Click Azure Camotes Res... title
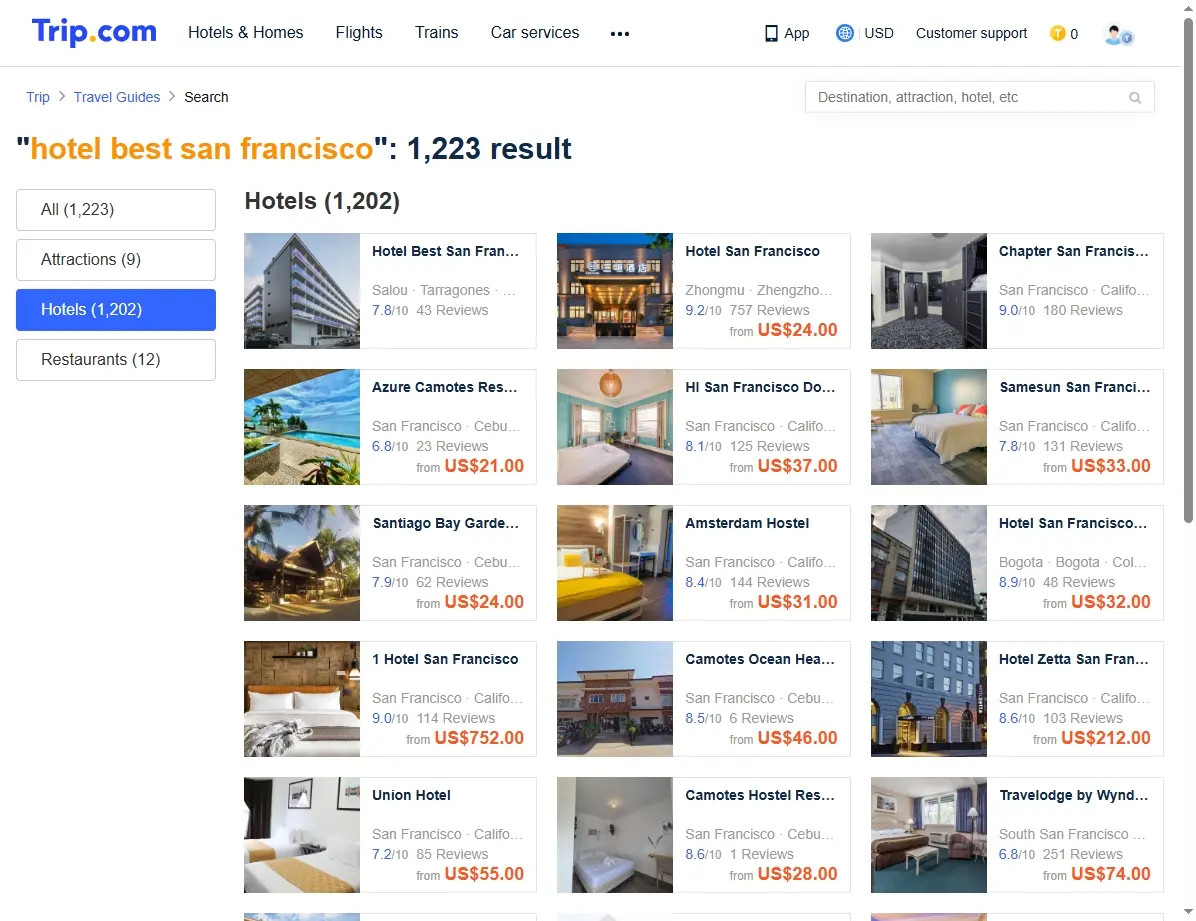Screen dimensions: 1196x921 pyautogui.click(x=445, y=387)
